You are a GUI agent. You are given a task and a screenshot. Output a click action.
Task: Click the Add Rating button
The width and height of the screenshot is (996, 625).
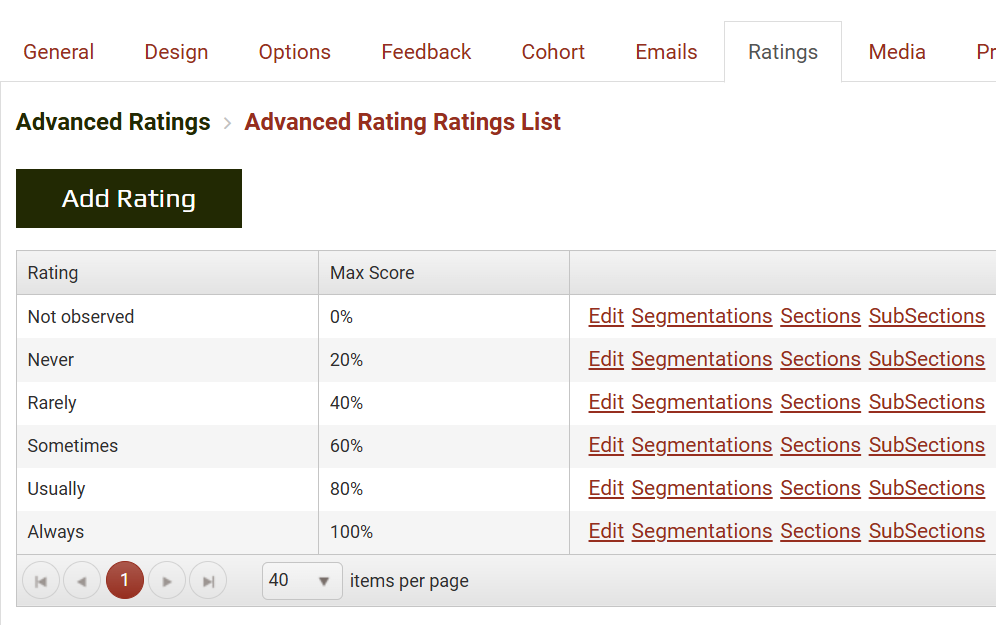(129, 199)
